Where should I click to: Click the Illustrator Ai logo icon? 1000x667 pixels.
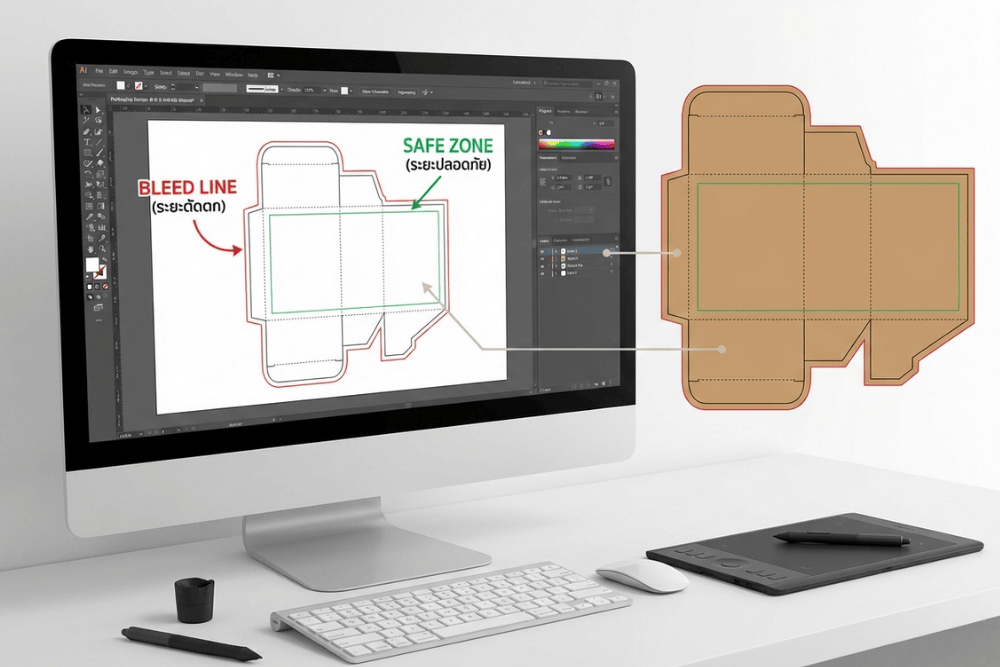84,72
